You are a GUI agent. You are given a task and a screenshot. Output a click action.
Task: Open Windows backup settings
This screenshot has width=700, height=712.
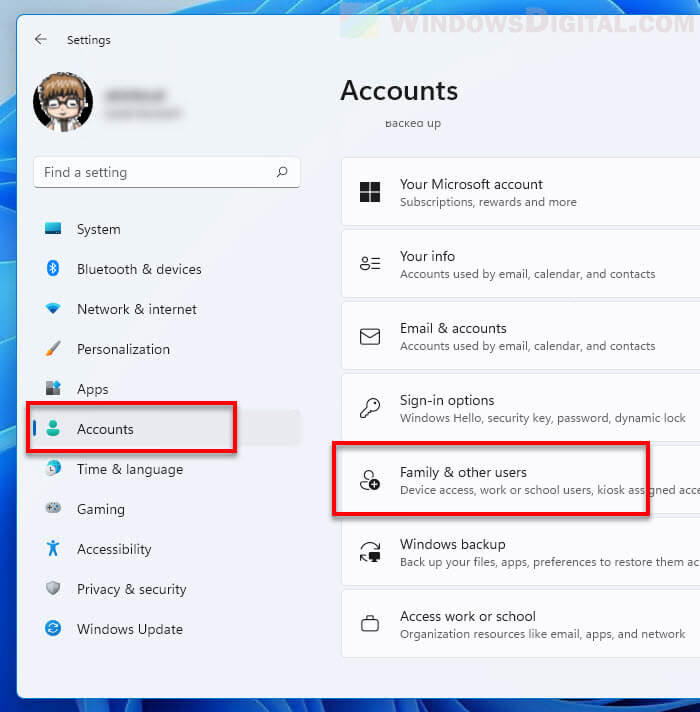(x=521, y=552)
